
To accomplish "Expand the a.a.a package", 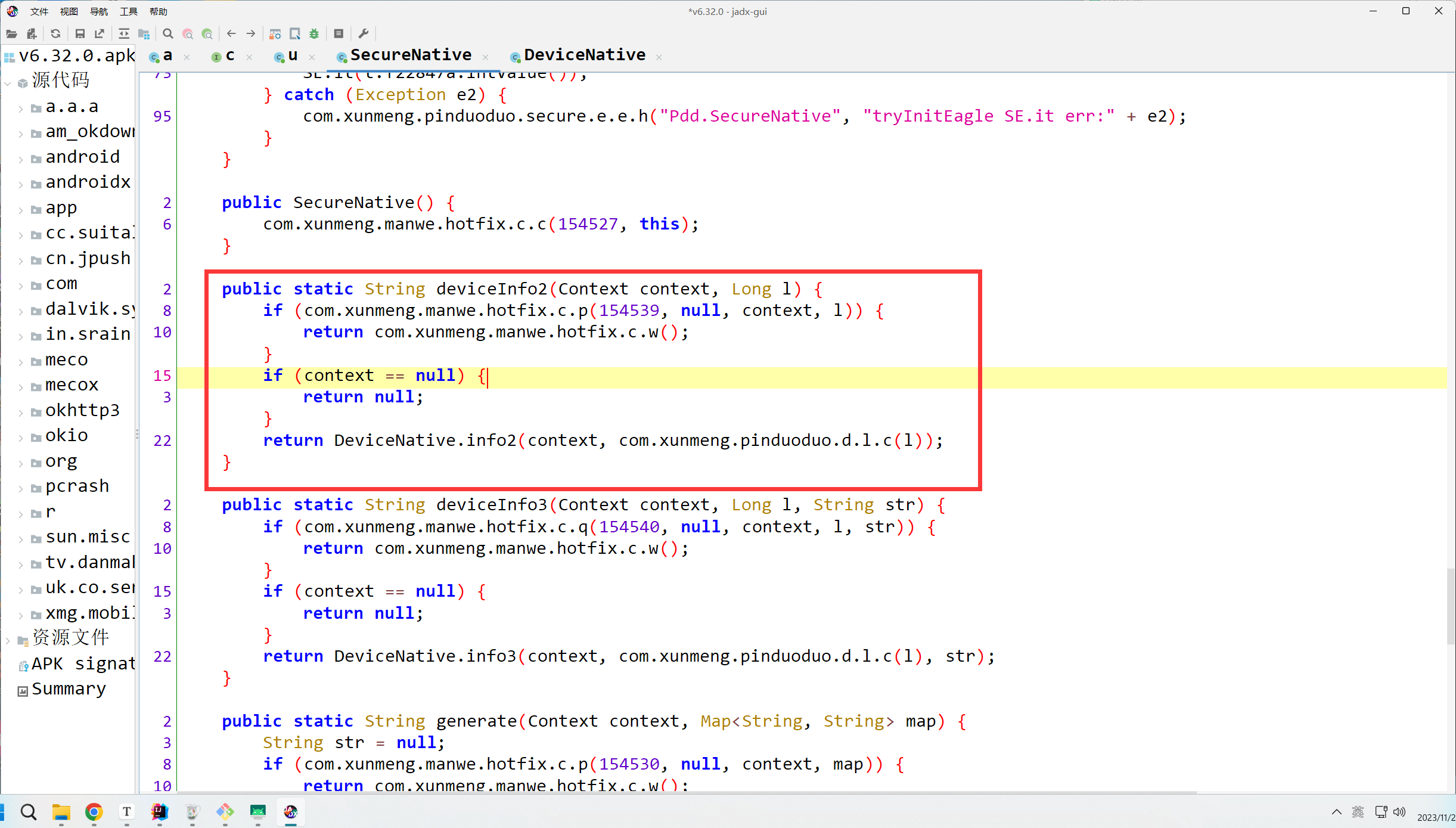I will pyautogui.click(x=21, y=108).
